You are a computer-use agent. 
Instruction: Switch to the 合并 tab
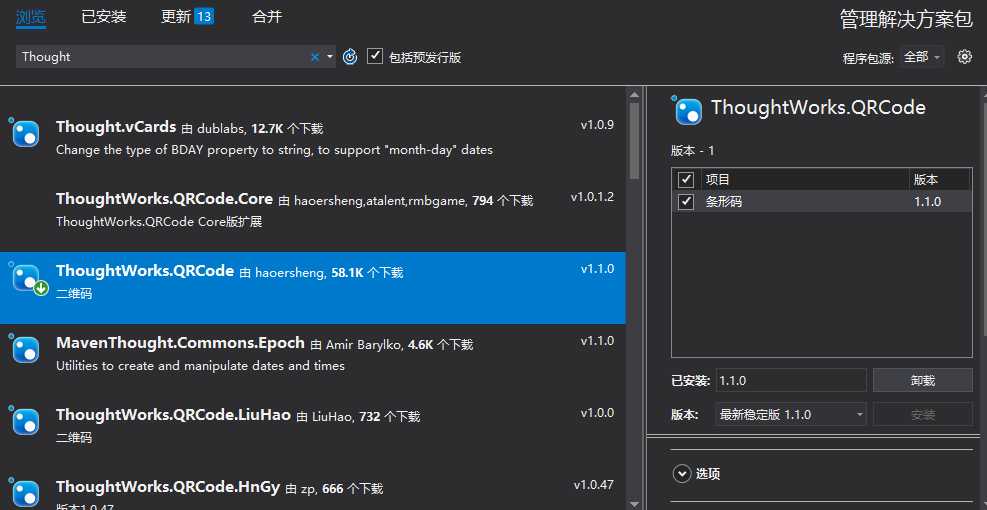coord(267,17)
